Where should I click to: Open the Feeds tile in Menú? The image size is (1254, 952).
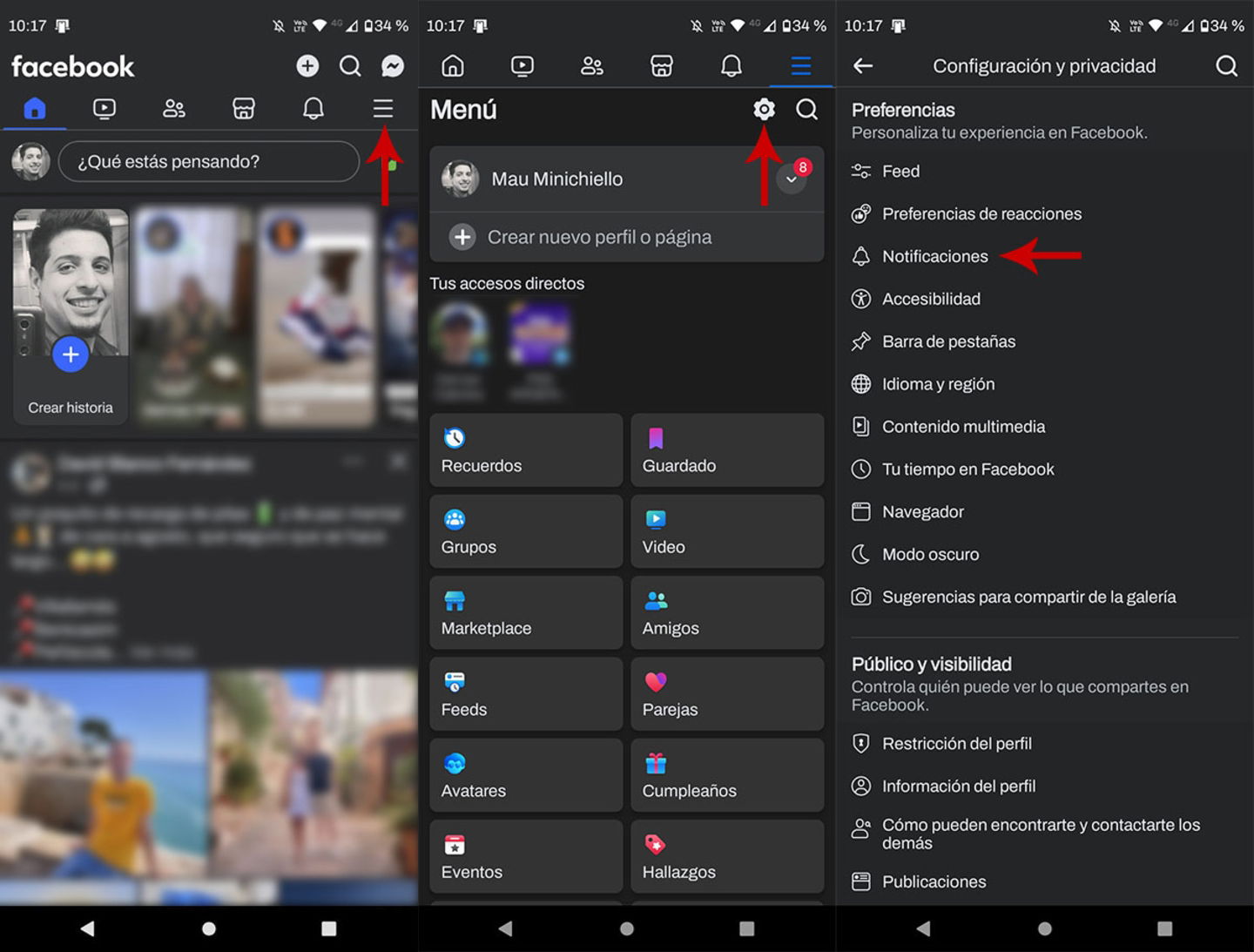click(x=526, y=694)
